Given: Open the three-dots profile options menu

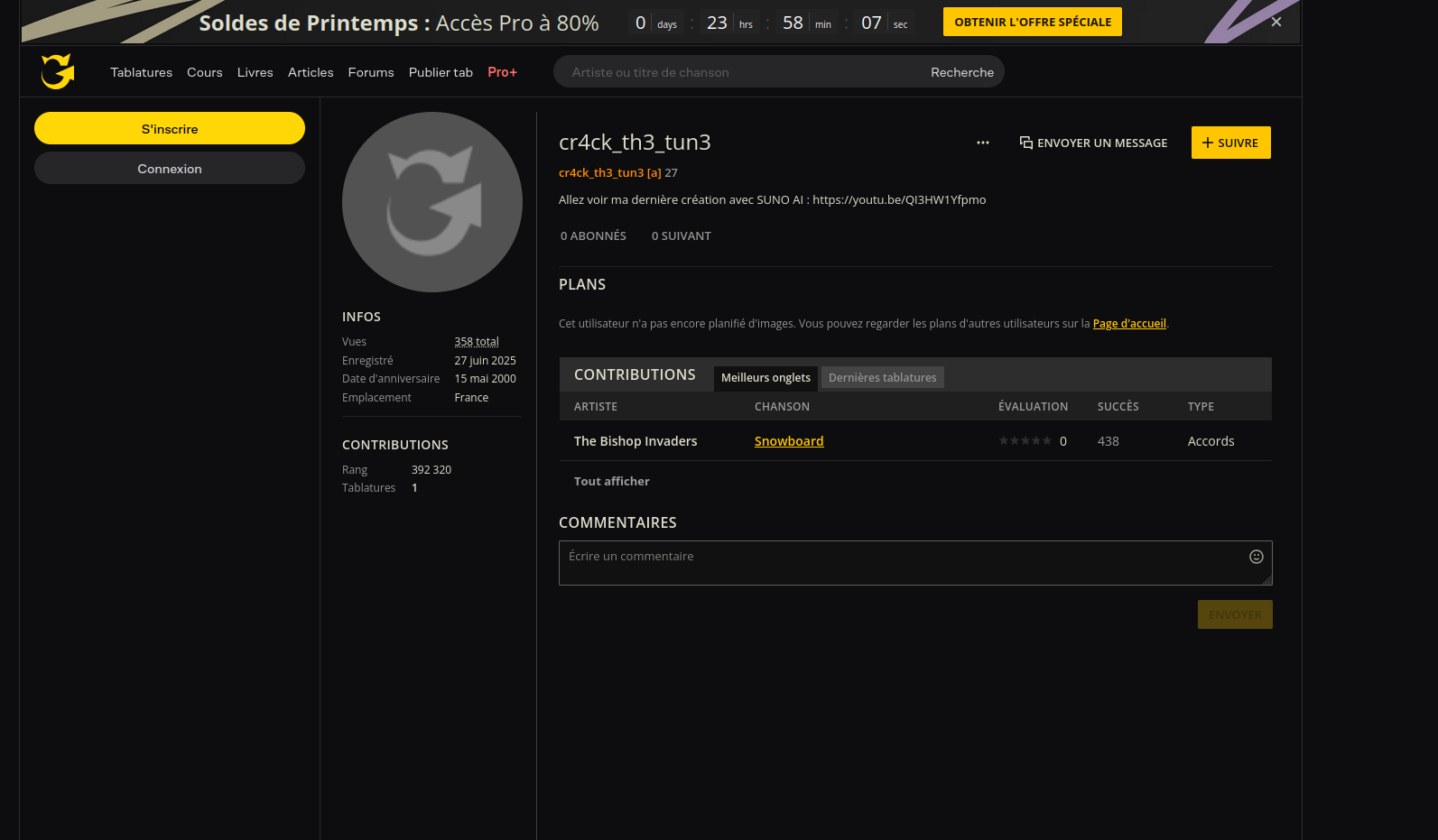Looking at the screenshot, I should [982, 143].
